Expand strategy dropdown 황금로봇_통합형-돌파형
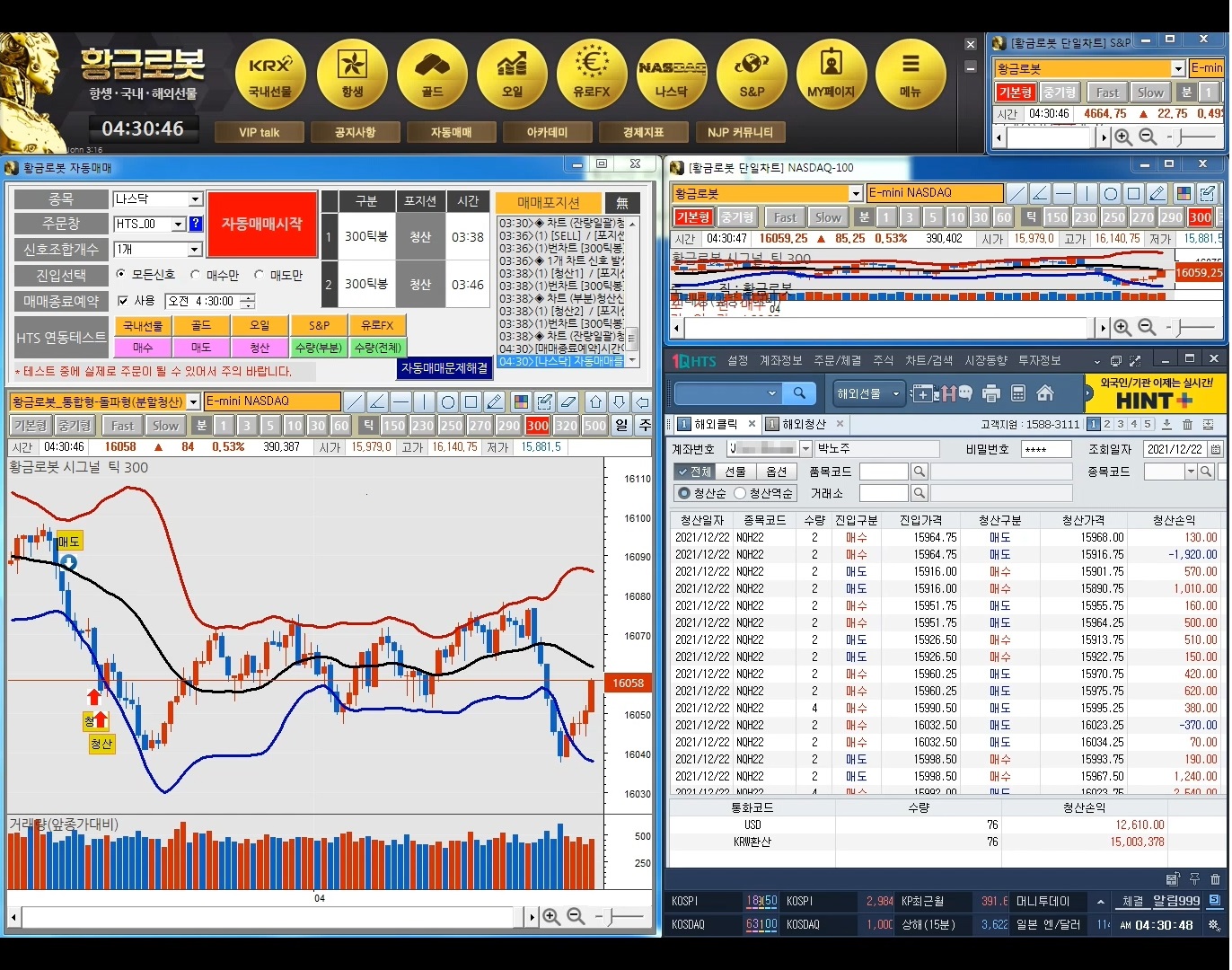The image size is (1232, 970). point(193,401)
